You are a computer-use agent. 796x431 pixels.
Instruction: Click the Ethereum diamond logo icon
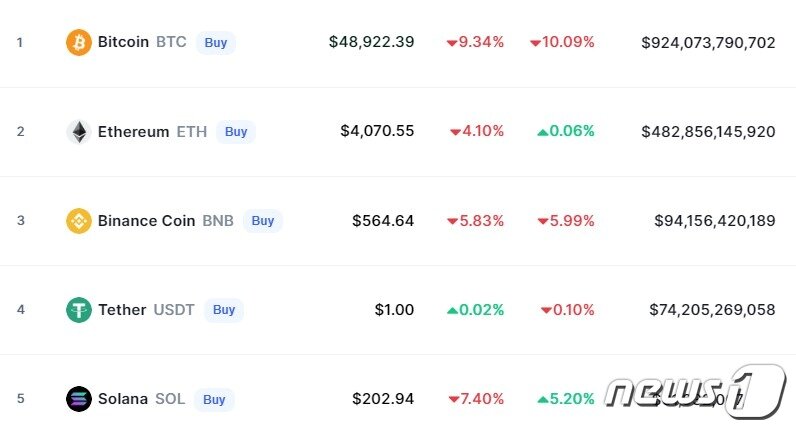tap(78, 131)
